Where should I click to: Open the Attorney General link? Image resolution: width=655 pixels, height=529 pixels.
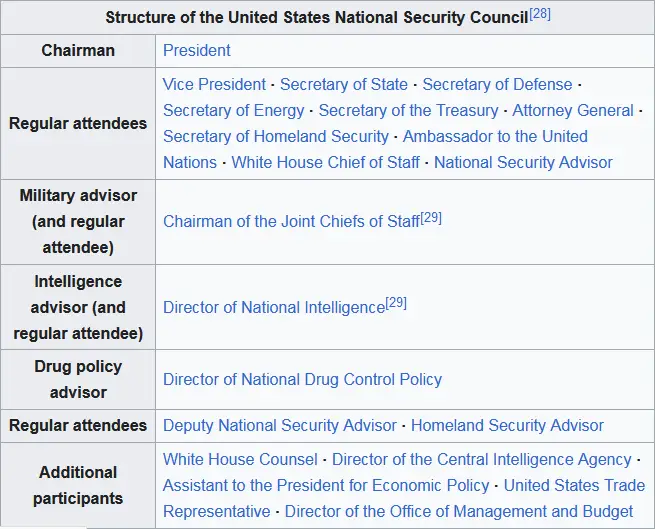(x=573, y=111)
